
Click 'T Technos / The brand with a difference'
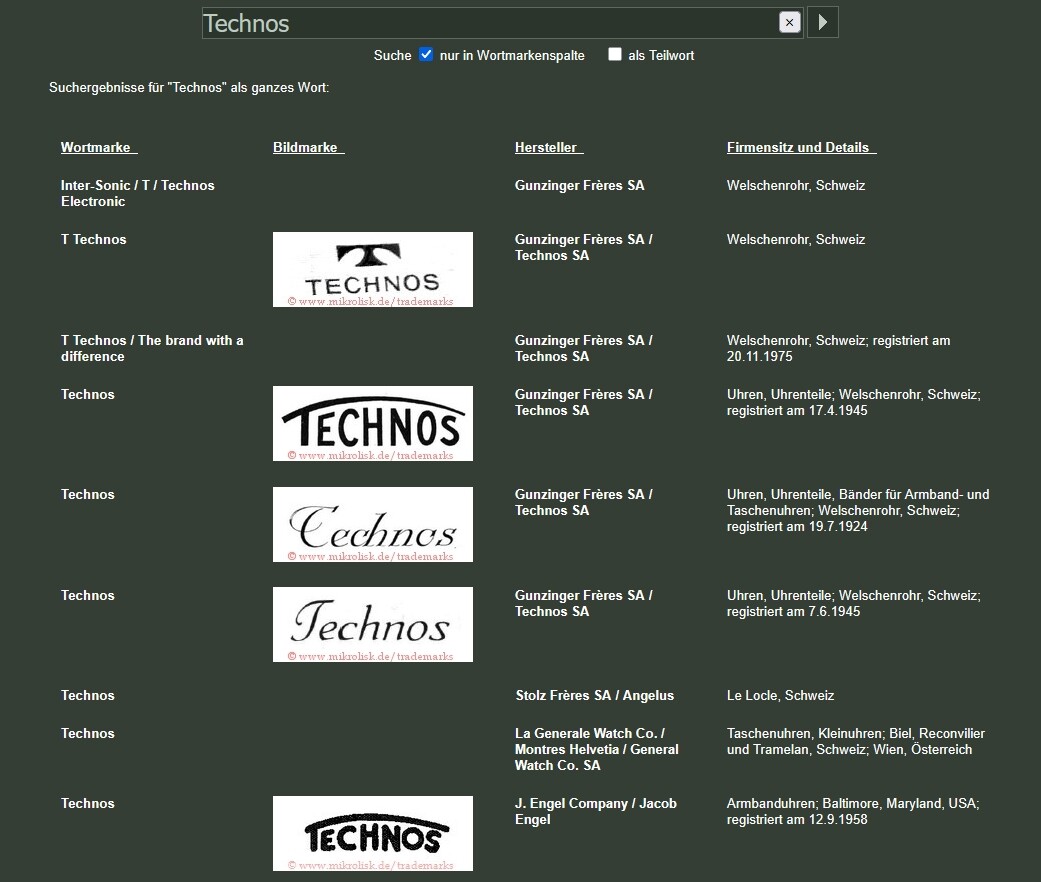click(x=152, y=348)
